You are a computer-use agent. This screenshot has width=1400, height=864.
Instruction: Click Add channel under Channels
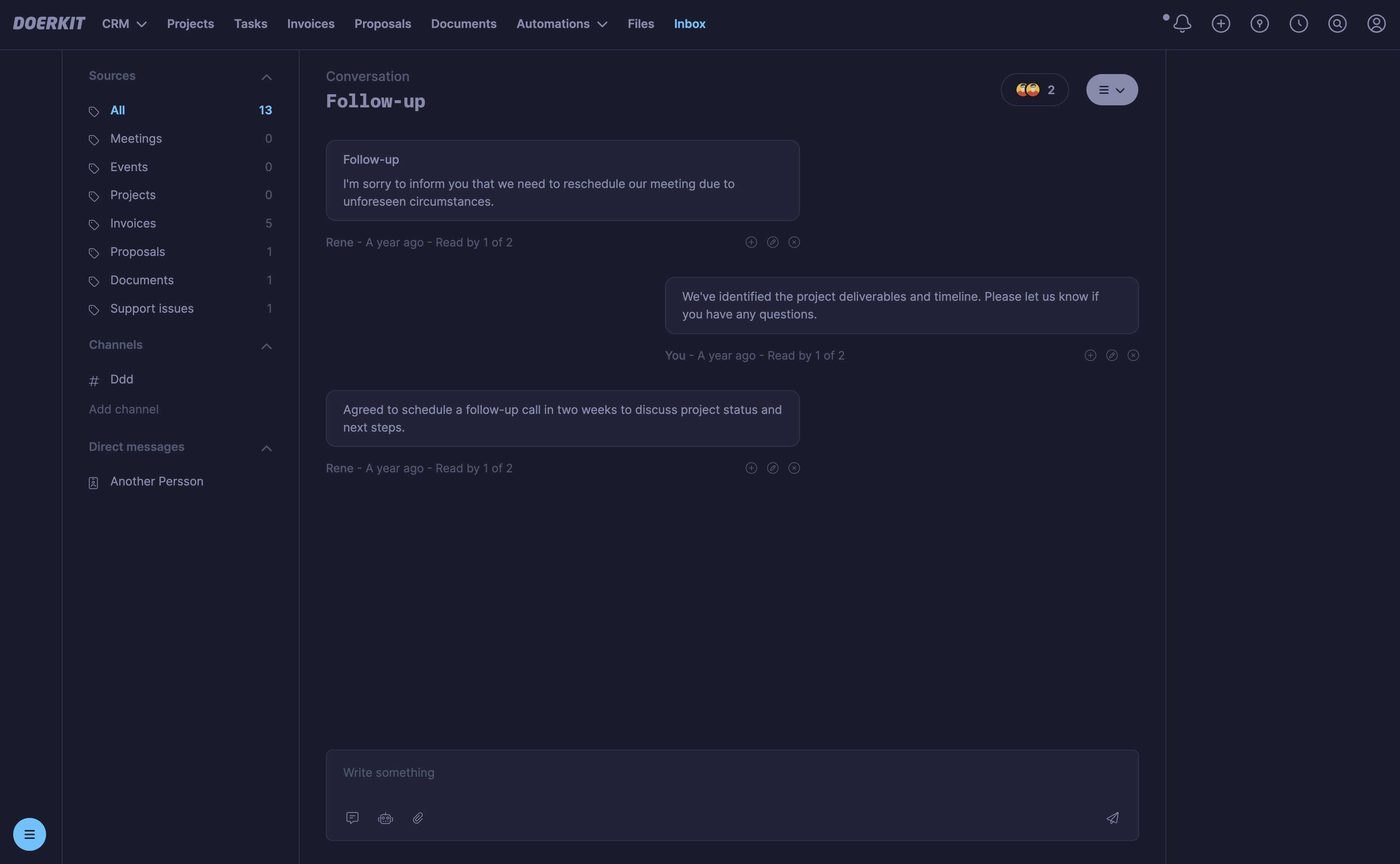tap(123, 409)
